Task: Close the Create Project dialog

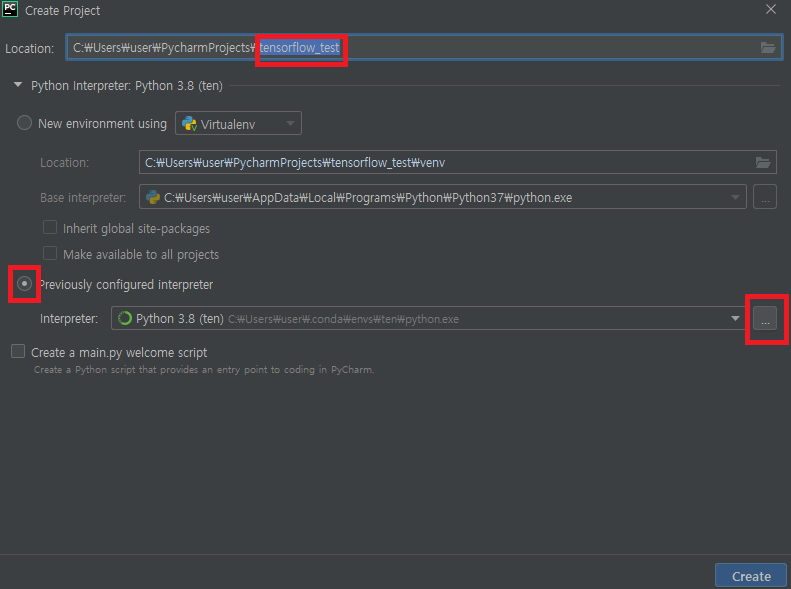Action: (x=770, y=10)
